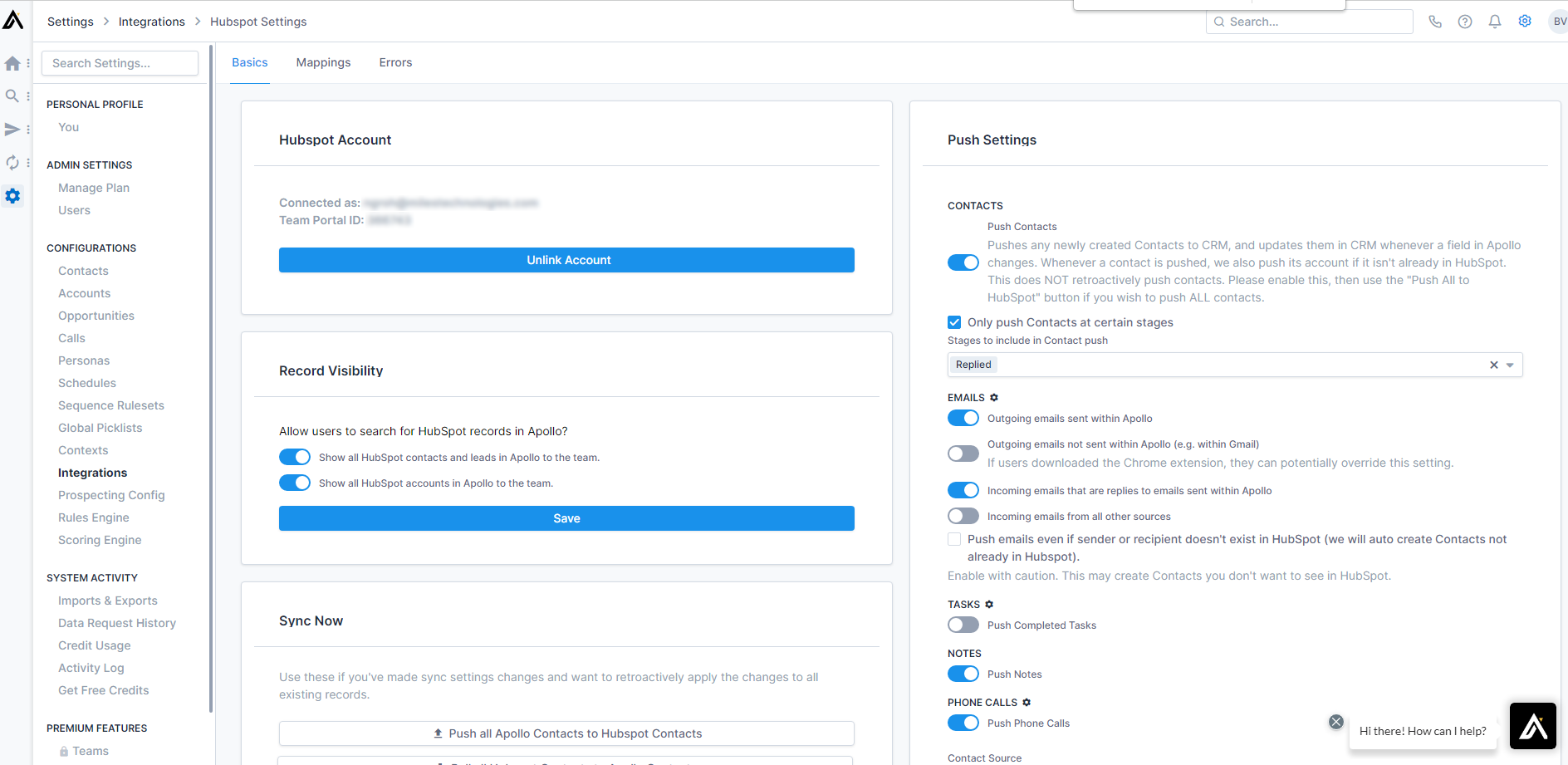The image size is (1568, 765).
Task: Expand Enrich rail options menu dots
Action: 28,163
